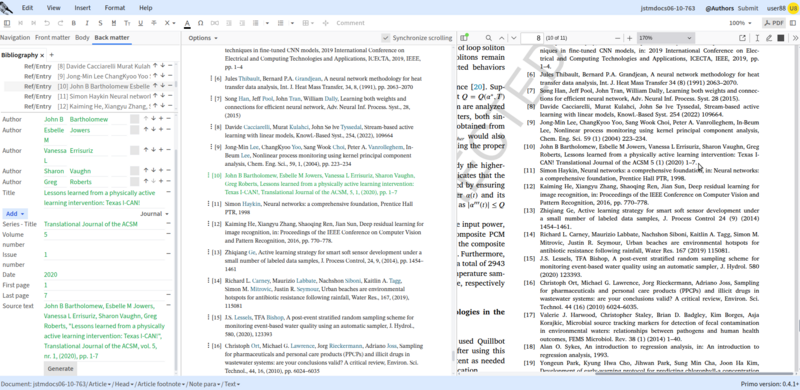Switch to the Front matter tab
The width and height of the screenshot is (800, 390).
click(53, 38)
